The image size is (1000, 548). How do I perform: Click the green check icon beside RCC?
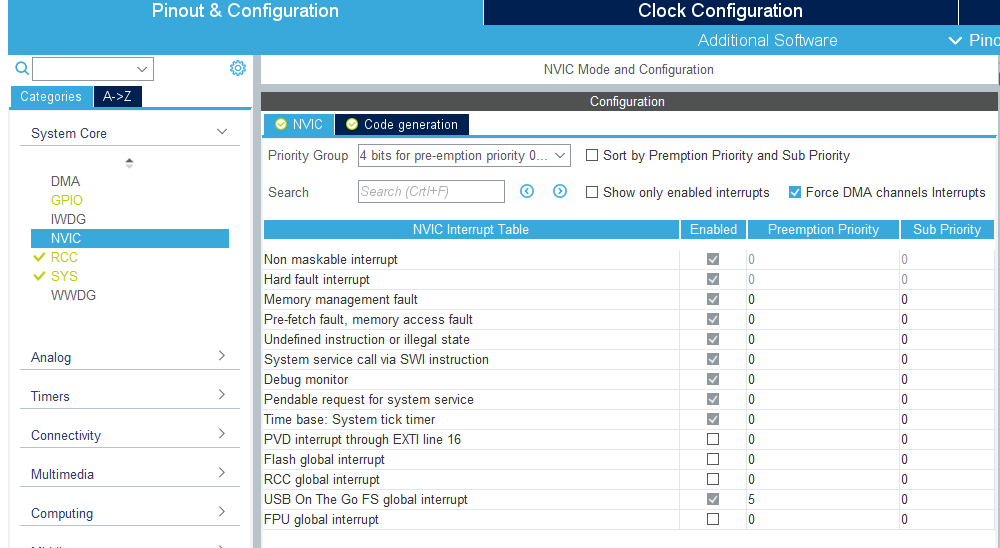pyautogui.click(x=40, y=257)
